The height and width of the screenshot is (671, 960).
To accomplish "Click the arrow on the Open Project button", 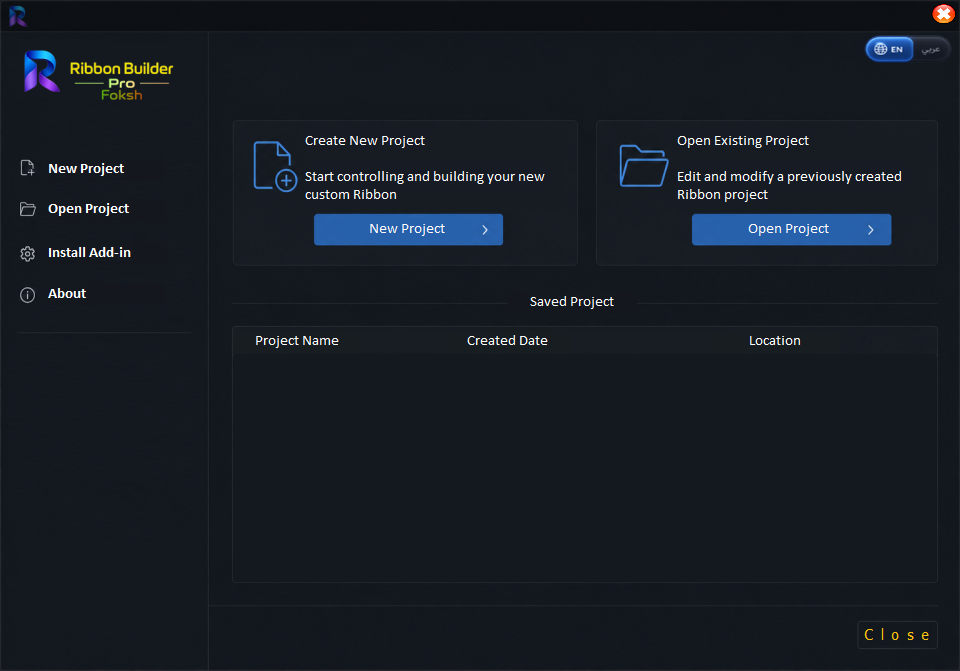I will point(871,230).
